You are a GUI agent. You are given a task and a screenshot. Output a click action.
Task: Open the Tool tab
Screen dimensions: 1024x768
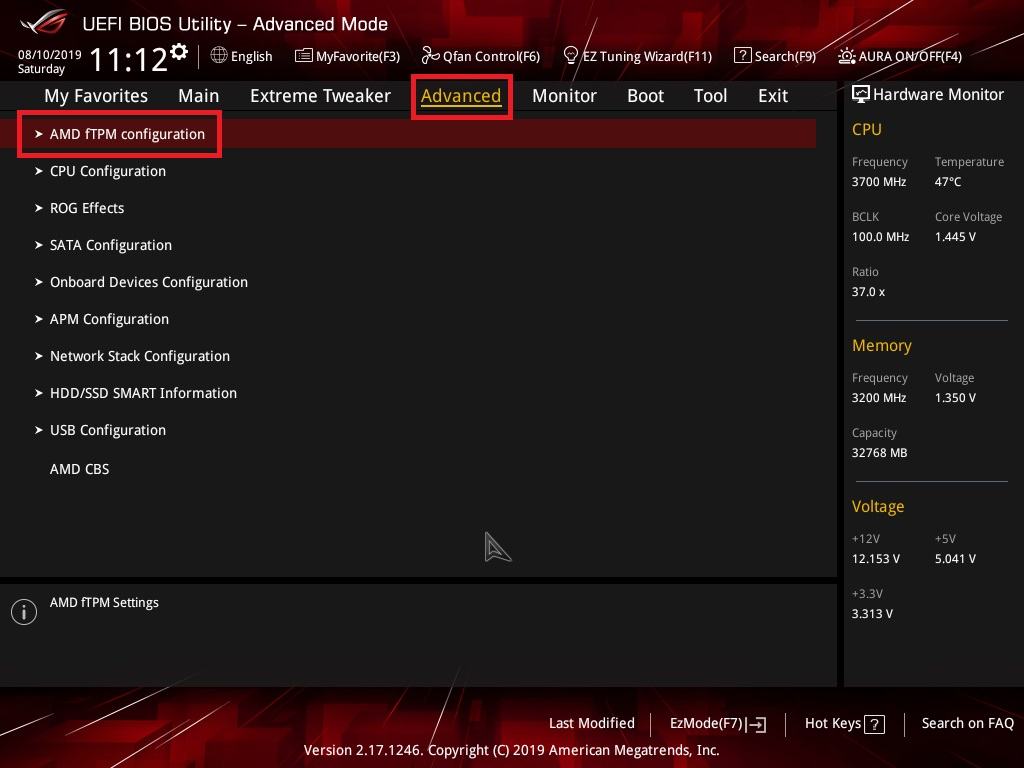point(711,96)
